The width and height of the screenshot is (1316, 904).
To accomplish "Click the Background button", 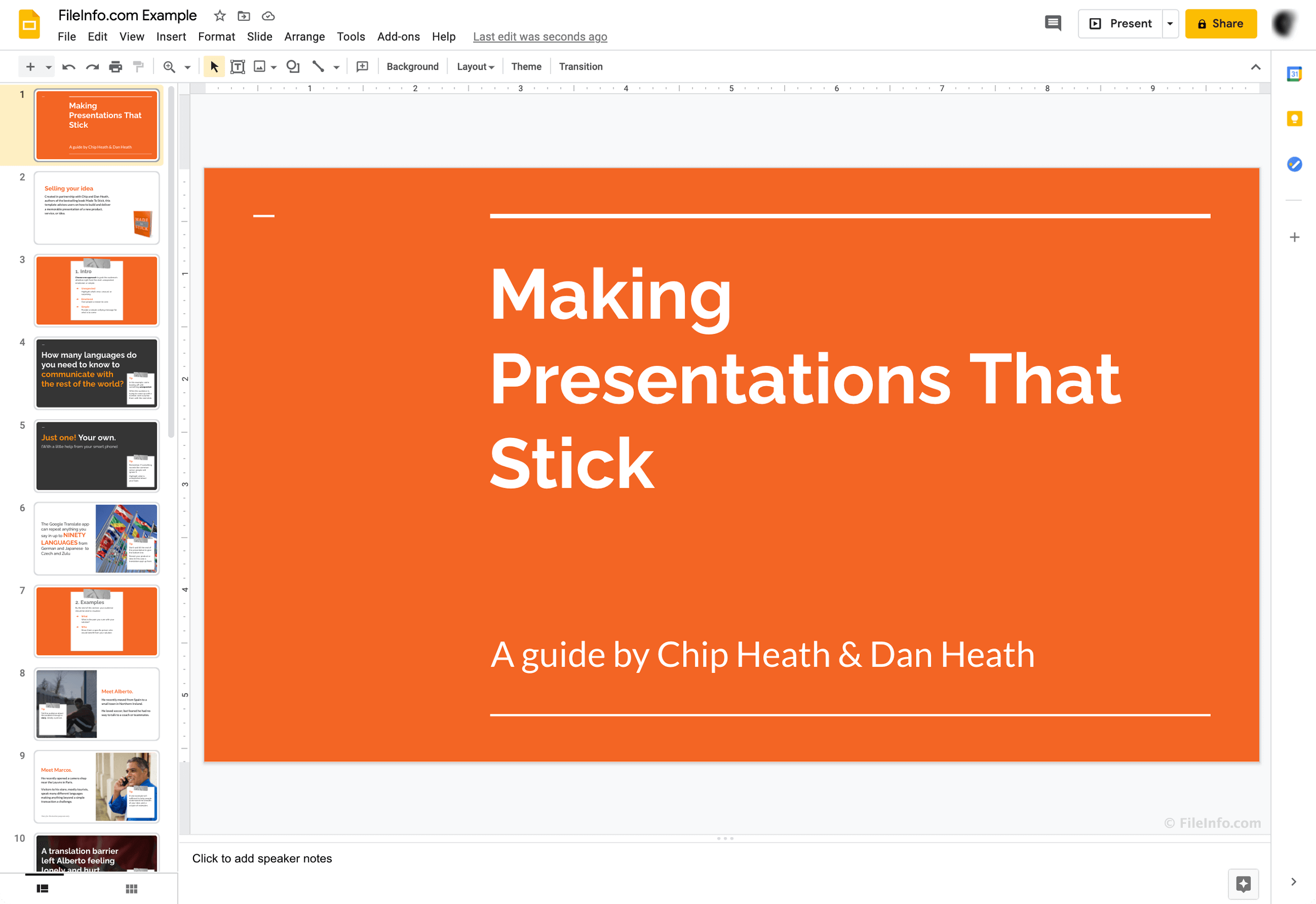I will (x=410, y=67).
